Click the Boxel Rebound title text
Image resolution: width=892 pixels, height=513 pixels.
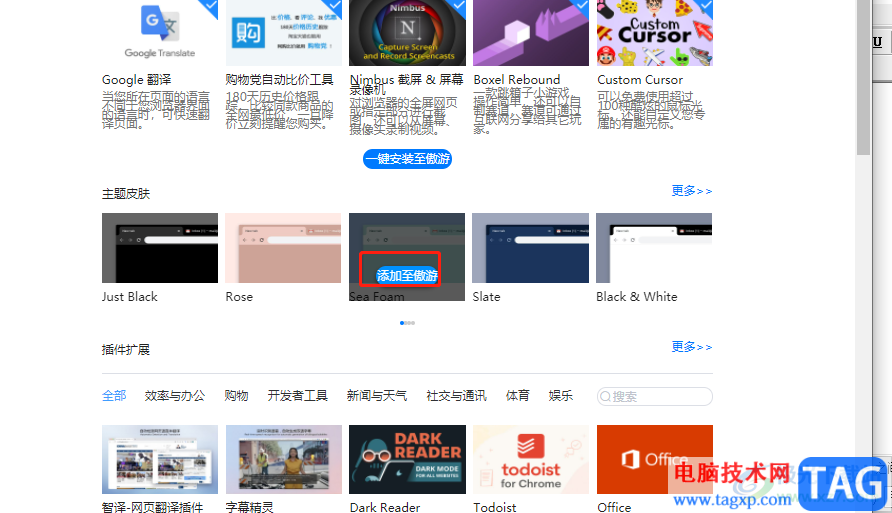coord(517,80)
